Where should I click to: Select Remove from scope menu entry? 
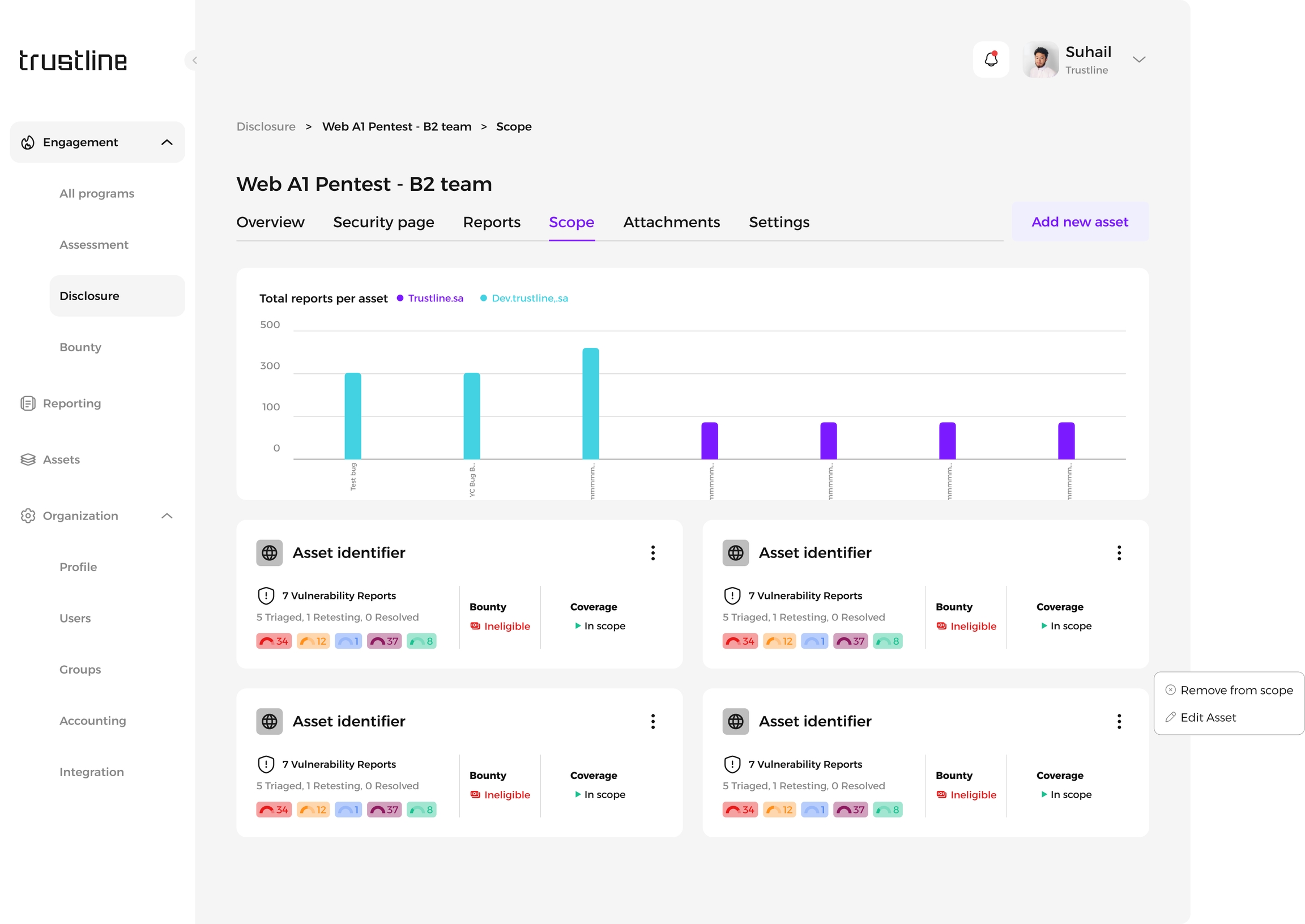coord(1235,690)
